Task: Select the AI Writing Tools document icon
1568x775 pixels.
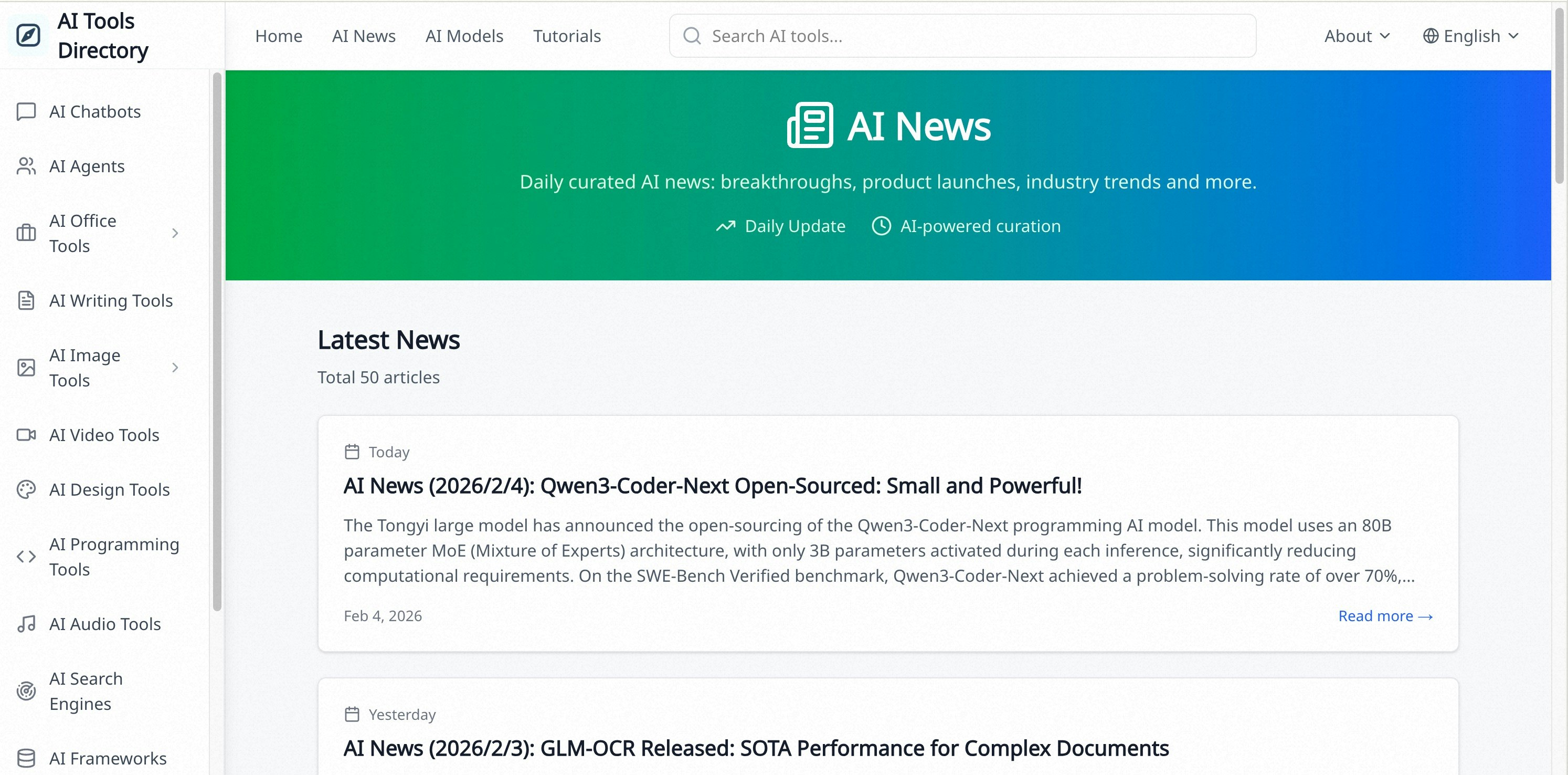Action: [x=26, y=300]
